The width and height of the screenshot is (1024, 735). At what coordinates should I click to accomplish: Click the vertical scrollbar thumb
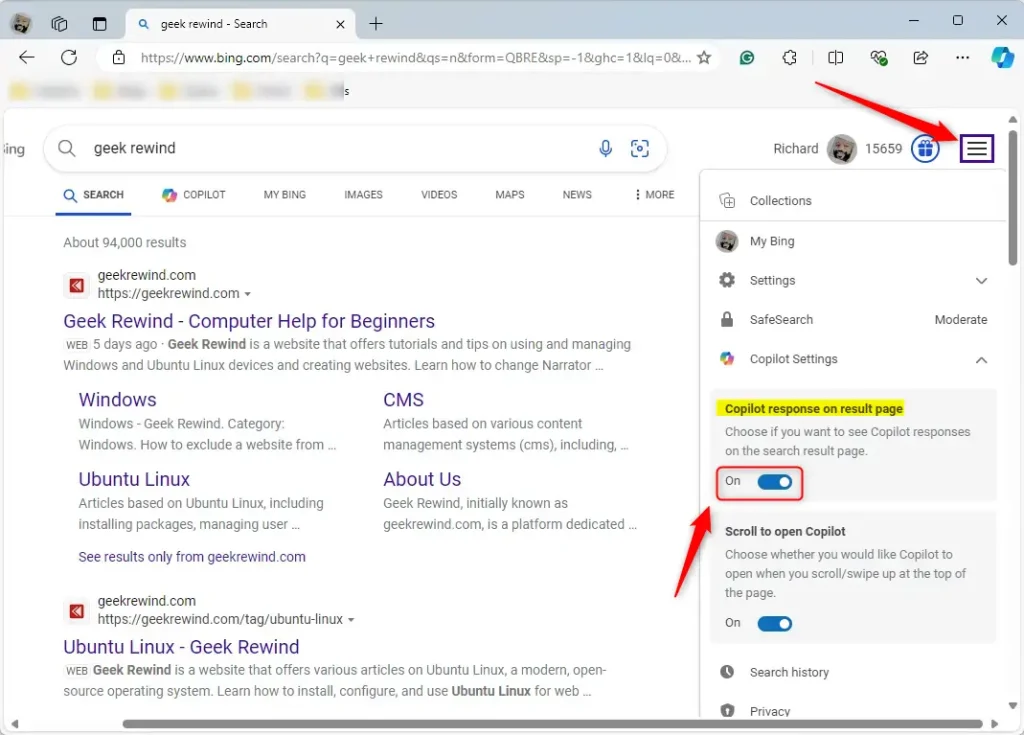click(1013, 197)
